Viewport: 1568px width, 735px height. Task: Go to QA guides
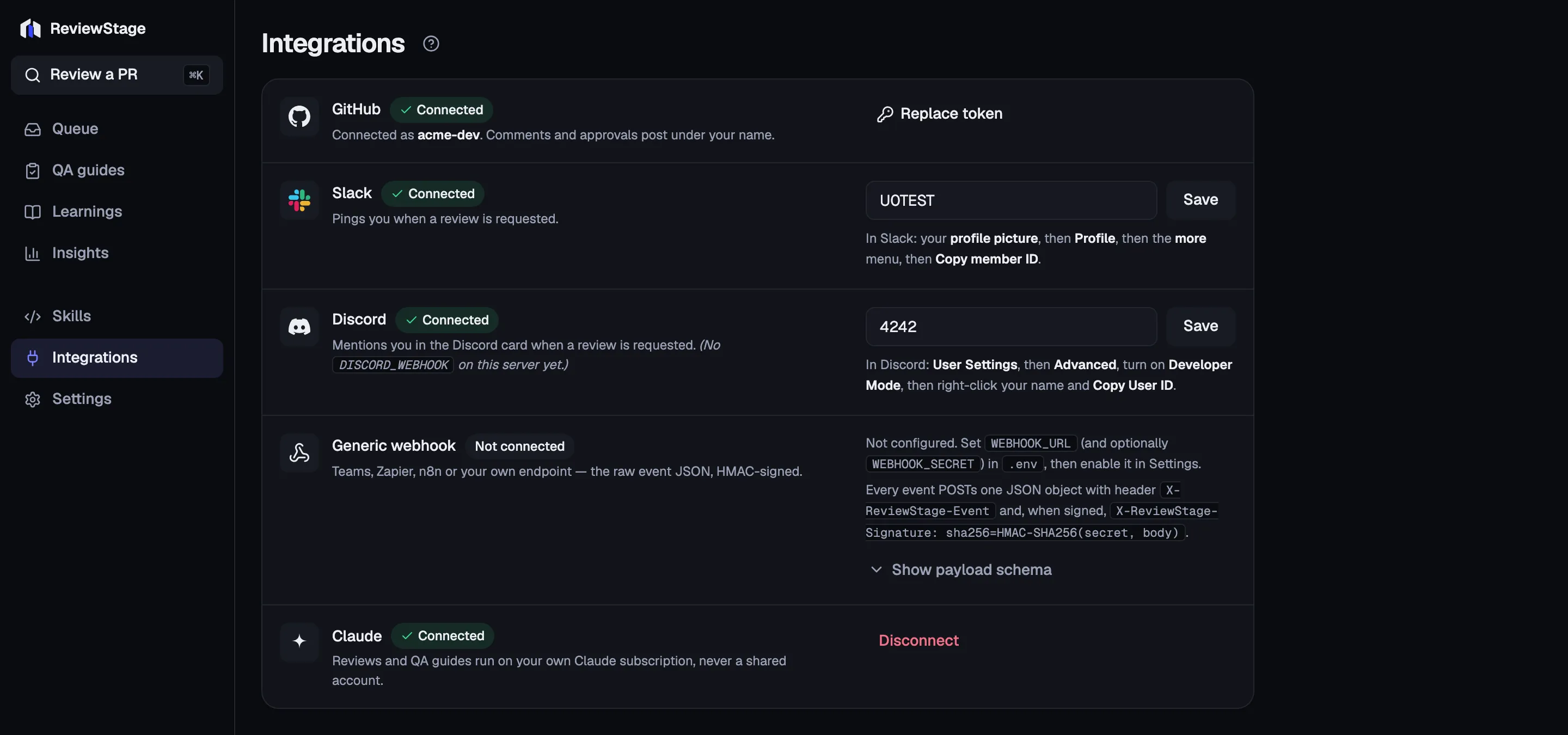(117, 170)
